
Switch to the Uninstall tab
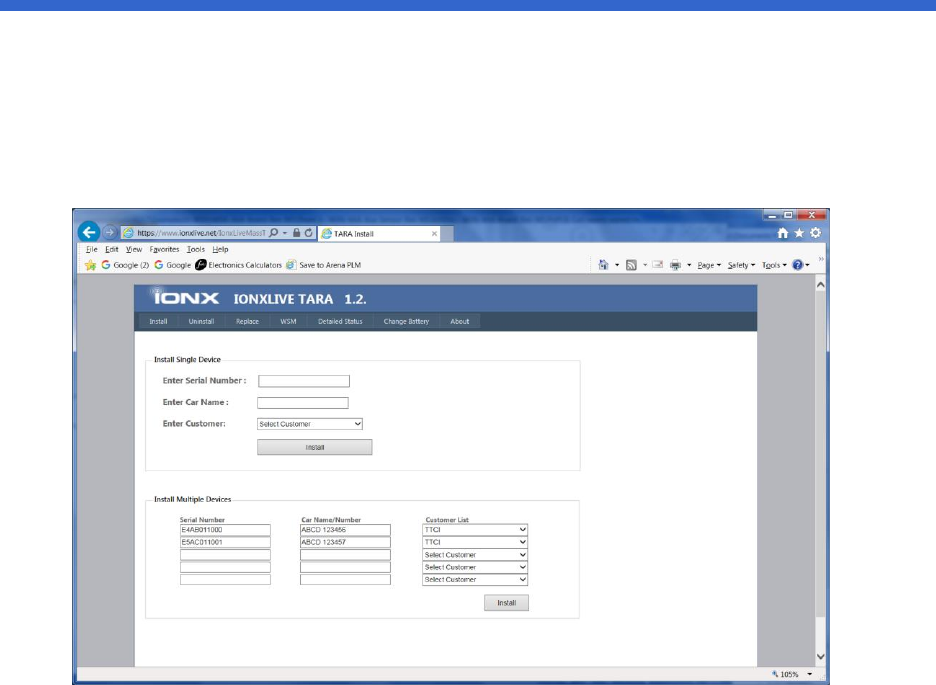[201, 321]
